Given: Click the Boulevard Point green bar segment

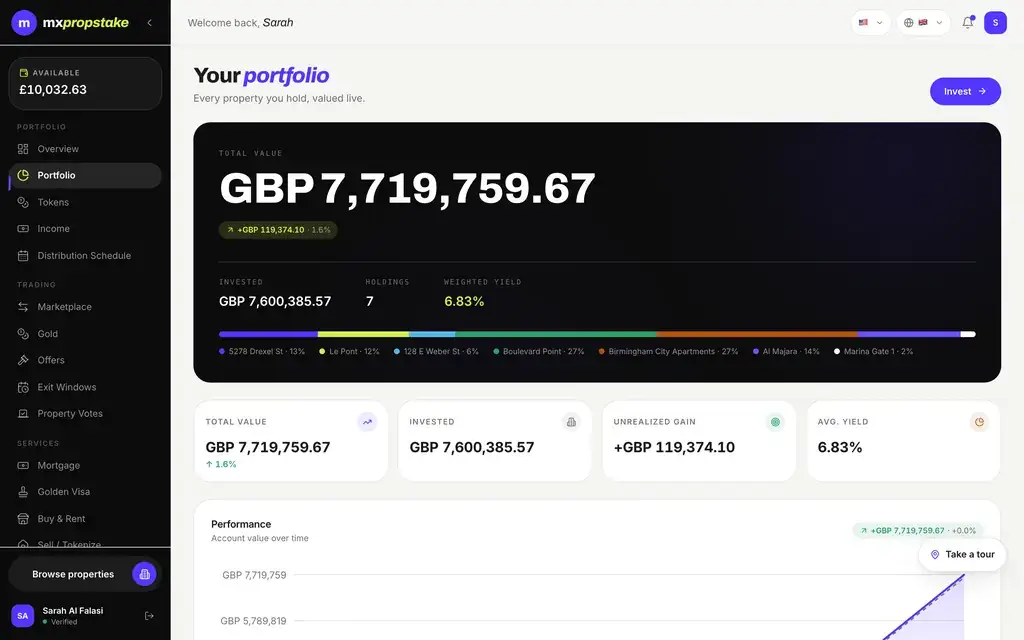Looking at the screenshot, I should pos(556,334).
